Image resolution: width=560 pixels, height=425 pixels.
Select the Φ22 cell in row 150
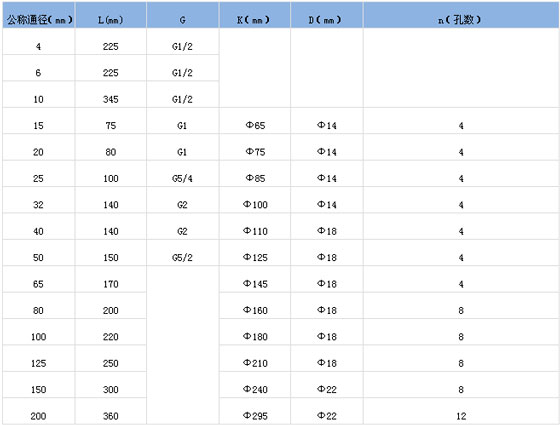(x=327, y=389)
